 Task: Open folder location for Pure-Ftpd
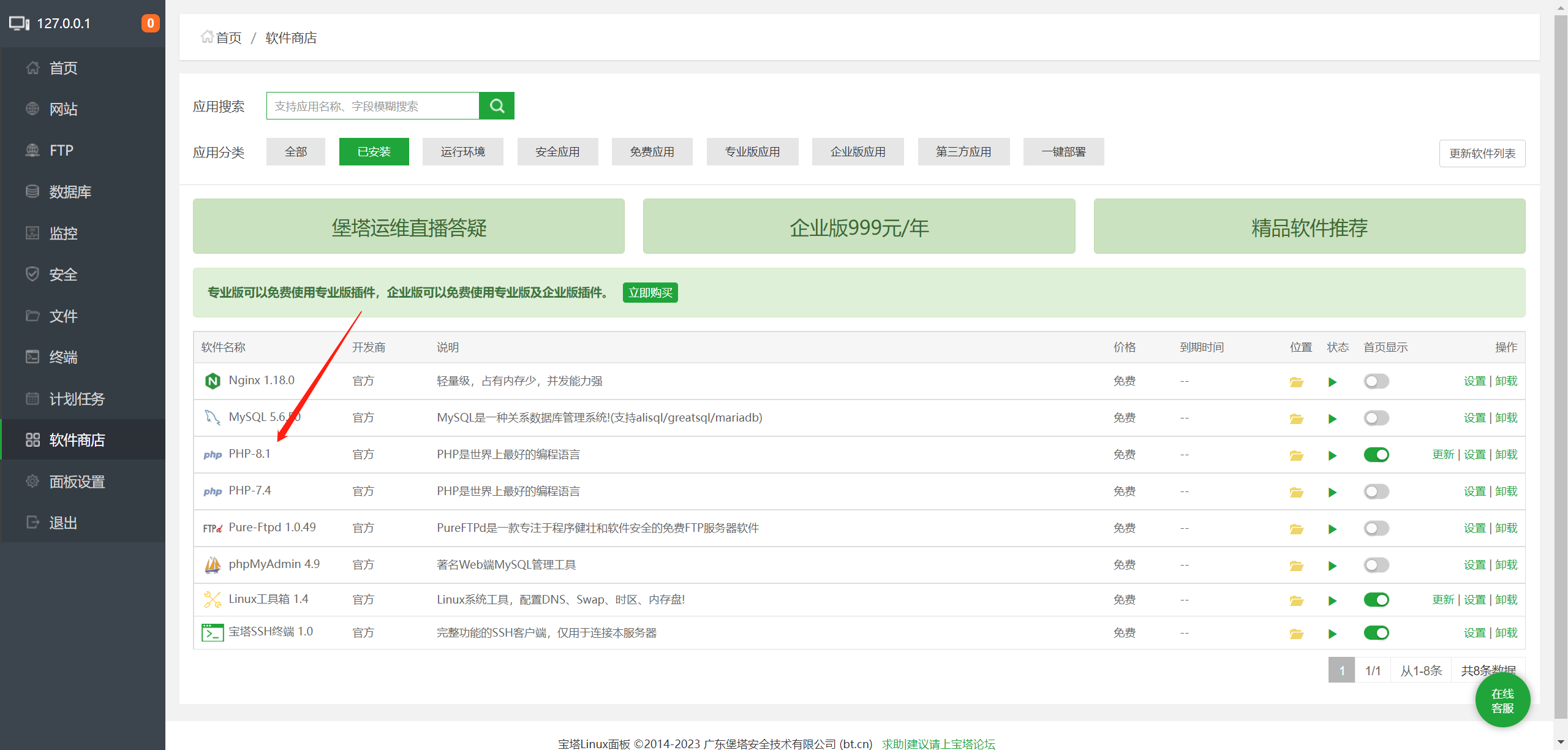pyautogui.click(x=1296, y=529)
